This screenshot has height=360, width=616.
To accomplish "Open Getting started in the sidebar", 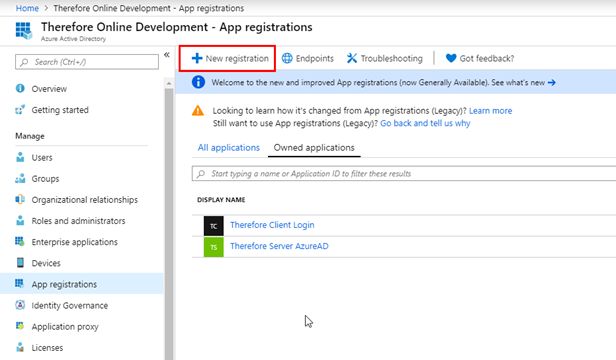I will click(x=60, y=110).
